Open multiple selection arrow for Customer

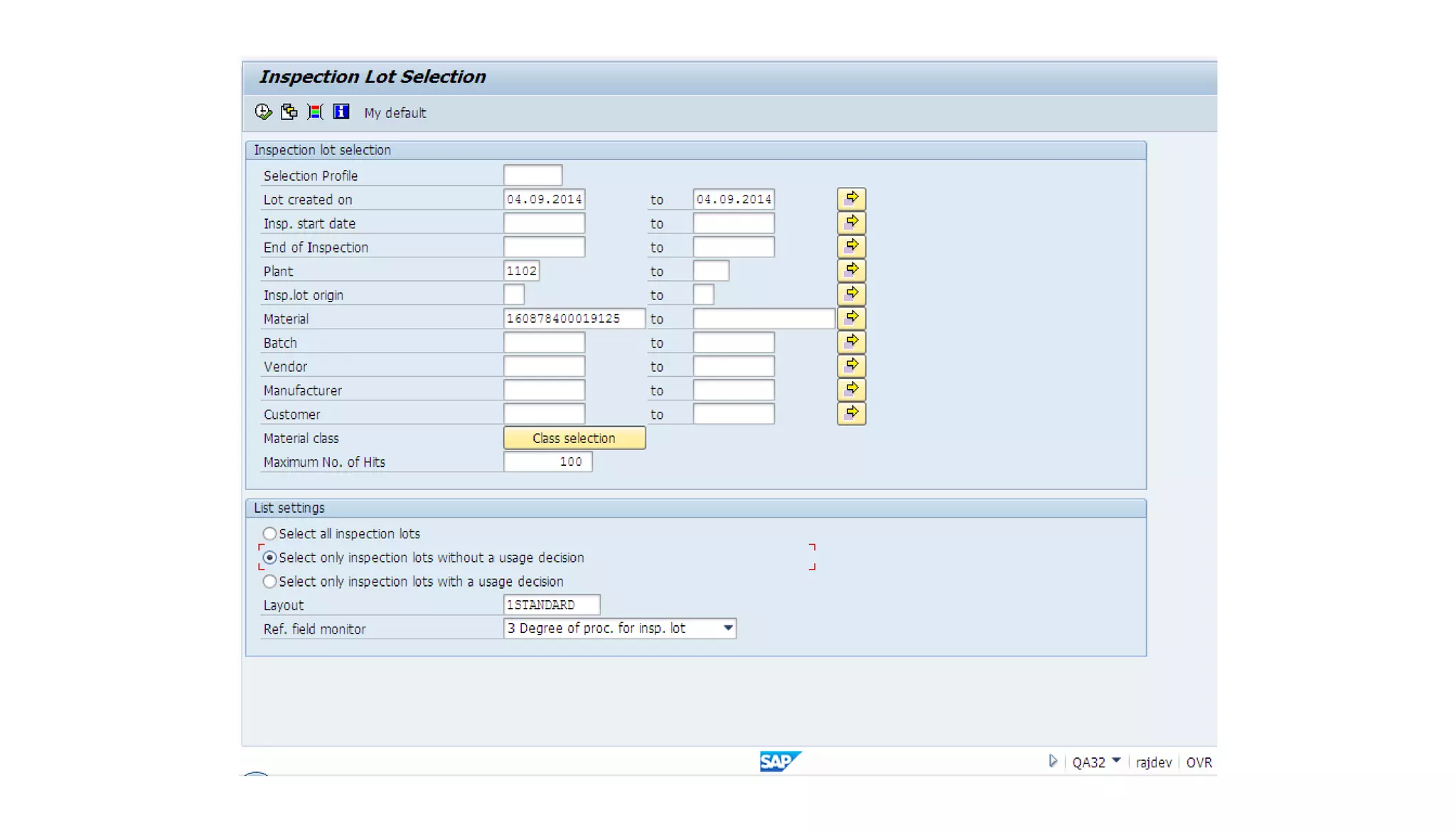851,414
